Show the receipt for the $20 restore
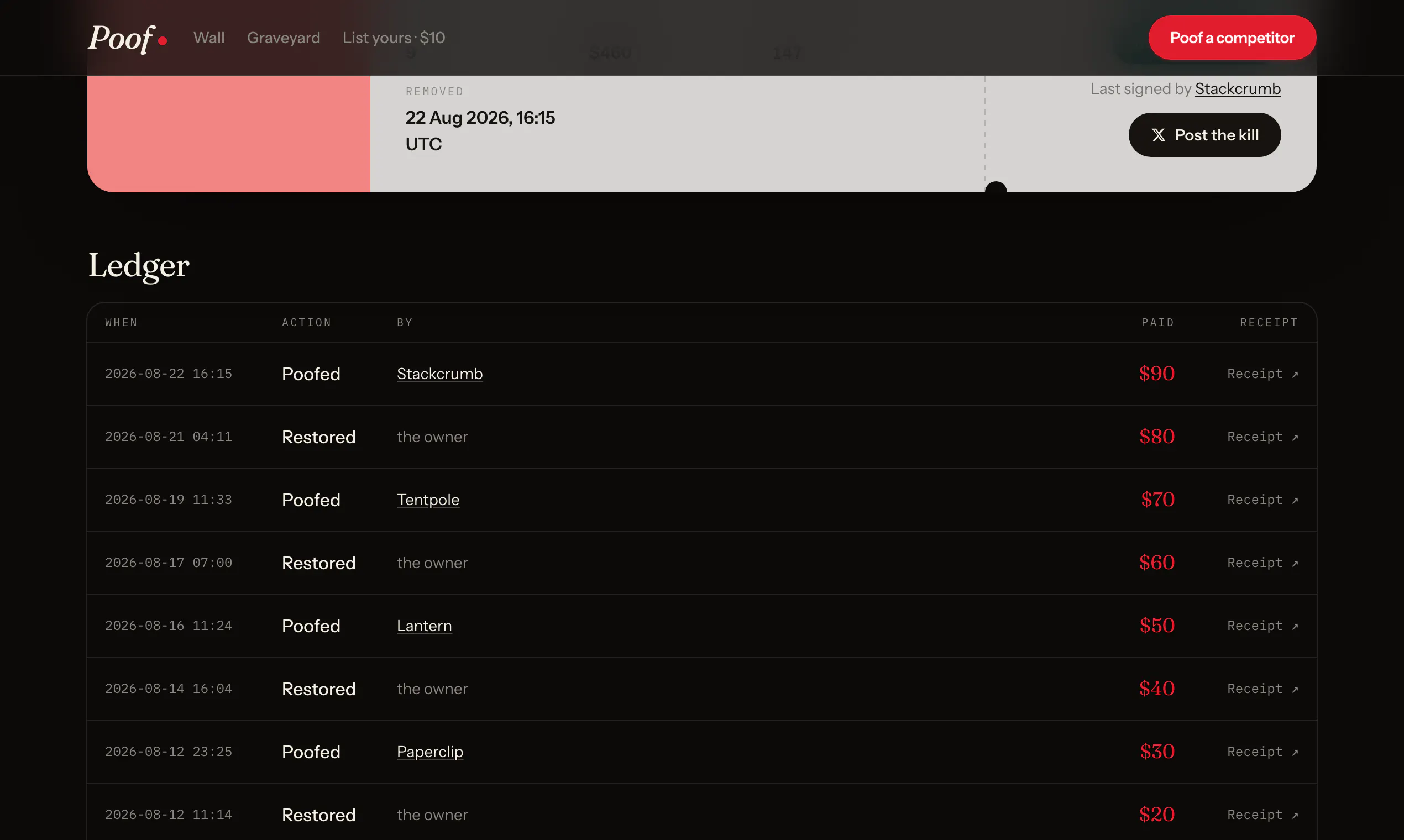The height and width of the screenshot is (840, 1404). pos(1262,815)
